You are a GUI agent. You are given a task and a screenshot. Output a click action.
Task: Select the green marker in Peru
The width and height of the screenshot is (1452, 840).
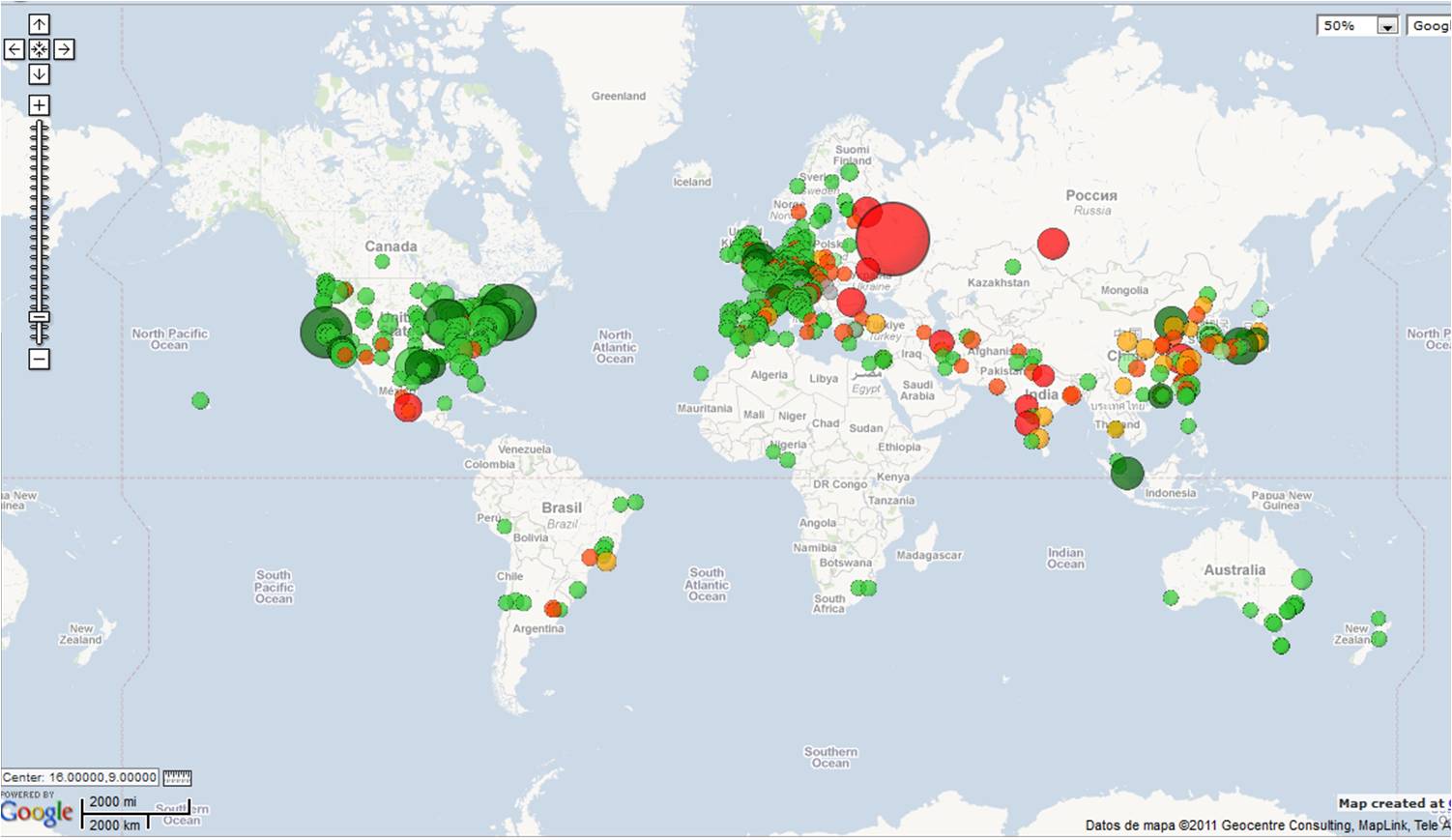coord(504,527)
